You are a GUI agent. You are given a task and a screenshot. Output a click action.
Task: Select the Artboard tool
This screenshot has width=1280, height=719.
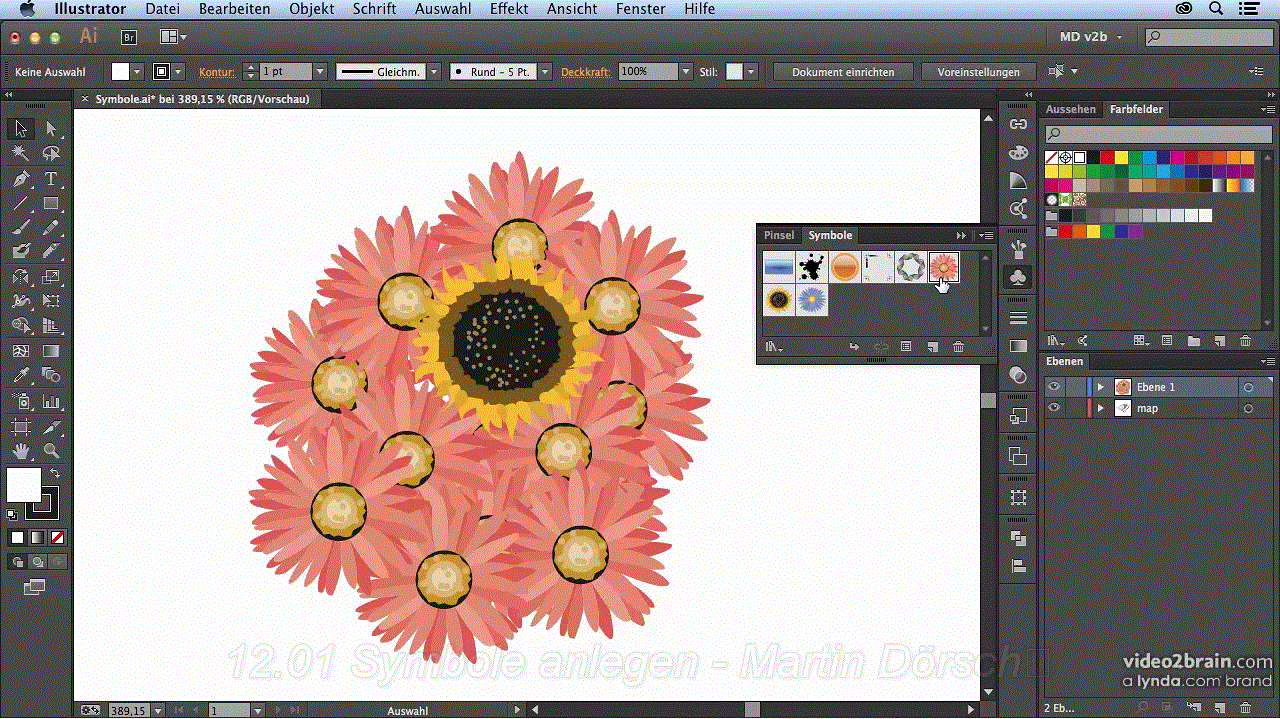coord(21,427)
